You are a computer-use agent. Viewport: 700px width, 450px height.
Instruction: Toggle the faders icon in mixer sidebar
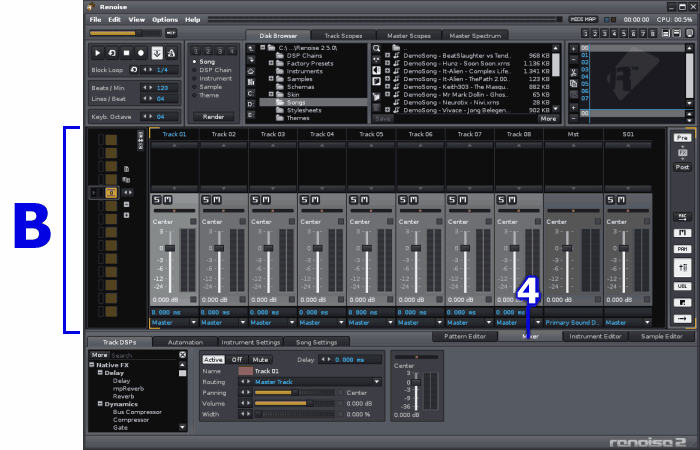[x=682, y=268]
